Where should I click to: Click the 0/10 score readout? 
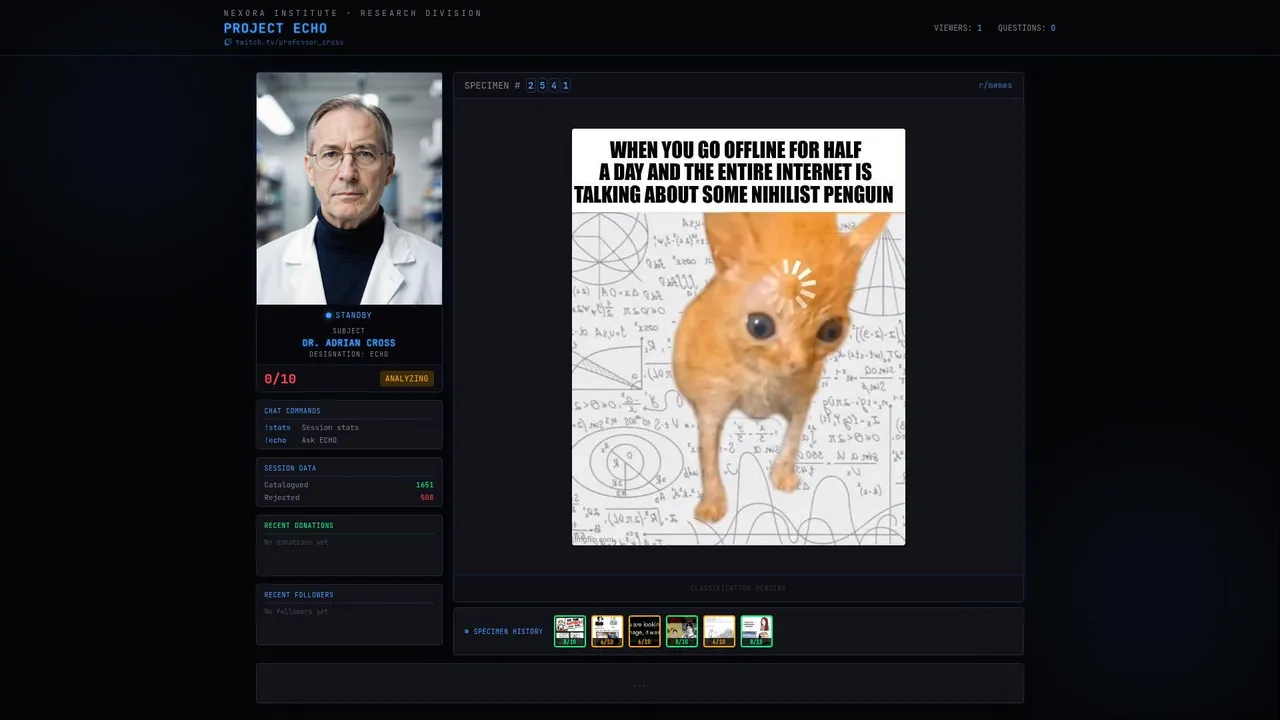click(280, 379)
